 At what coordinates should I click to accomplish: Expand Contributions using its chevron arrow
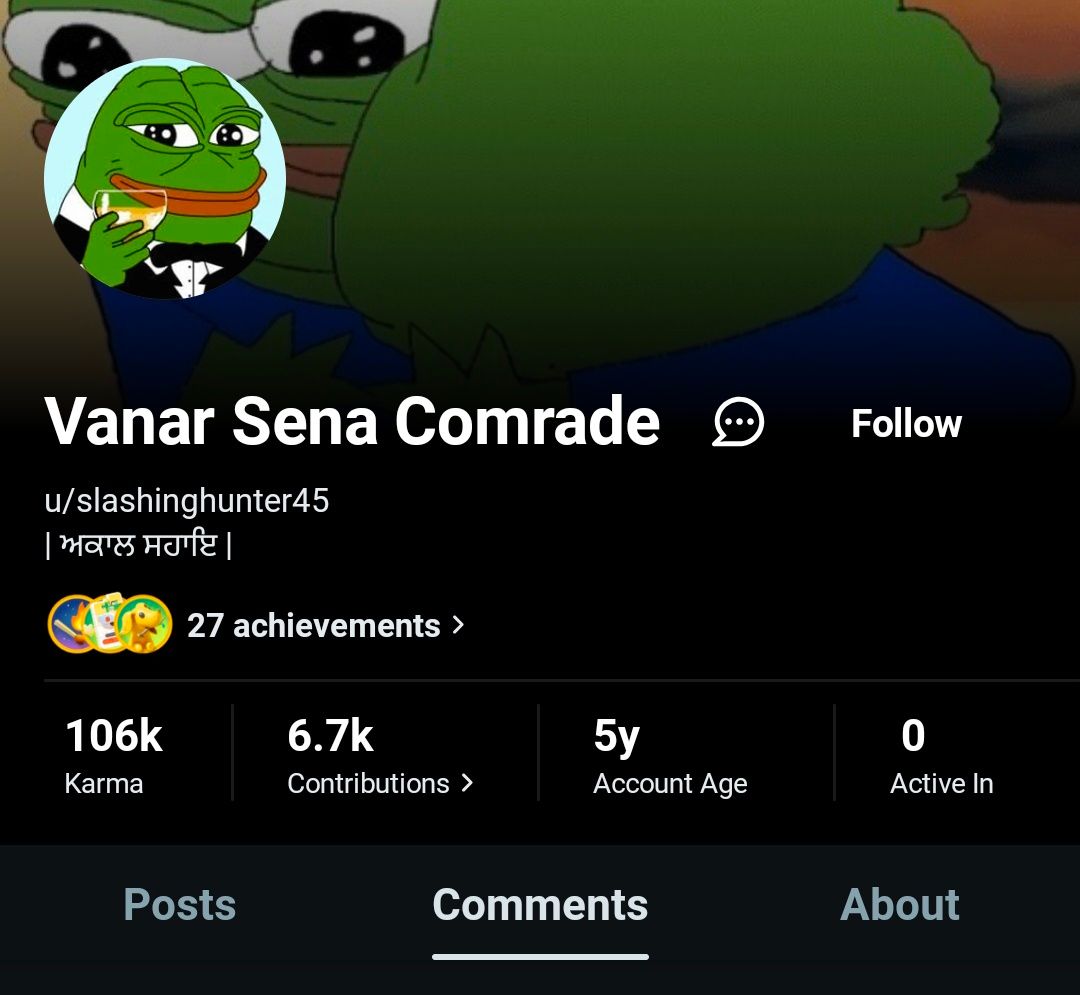coord(467,783)
